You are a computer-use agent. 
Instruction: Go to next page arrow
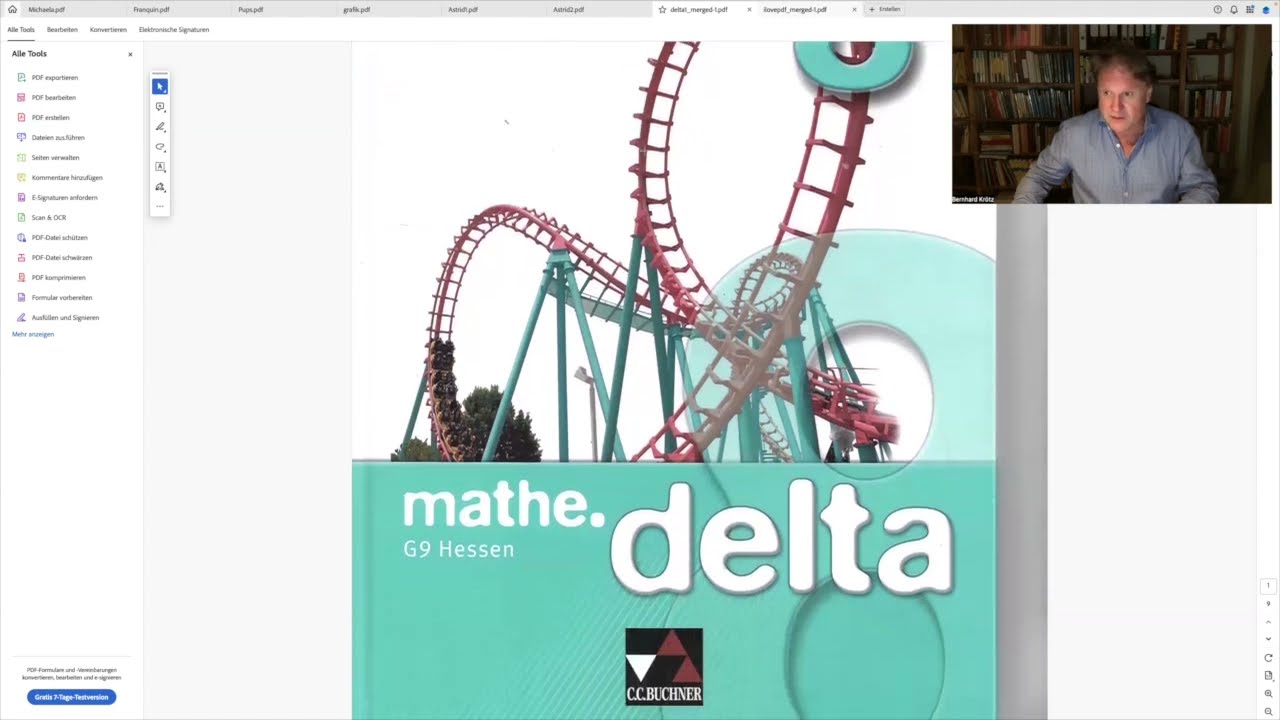click(x=1268, y=639)
